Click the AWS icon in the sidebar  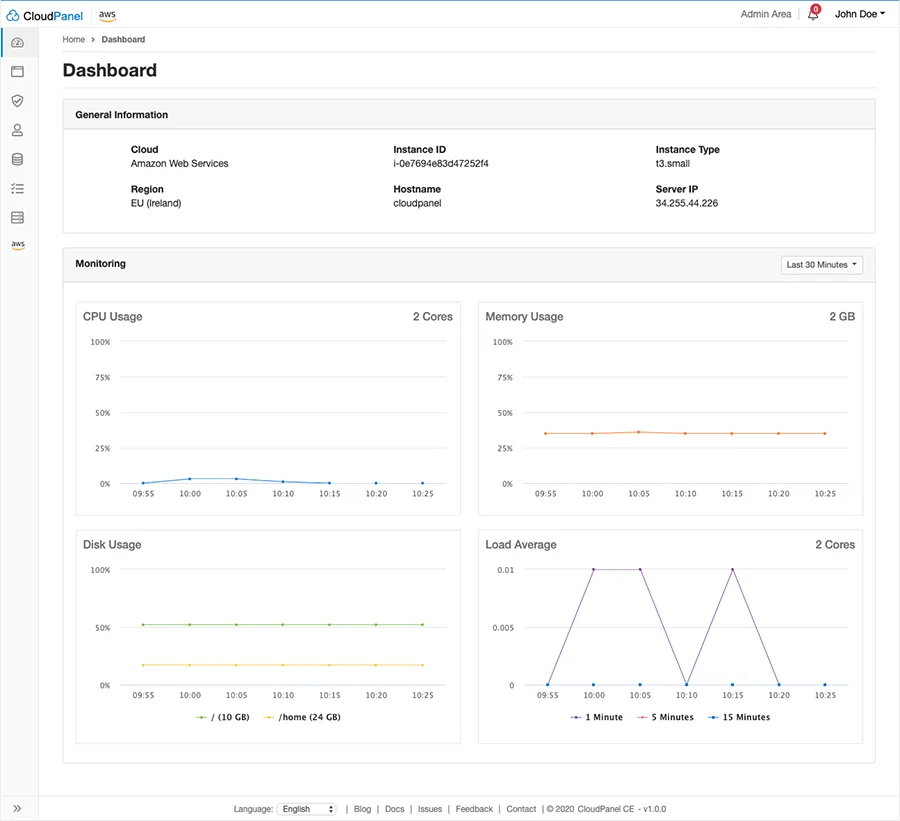click(17, 244)
